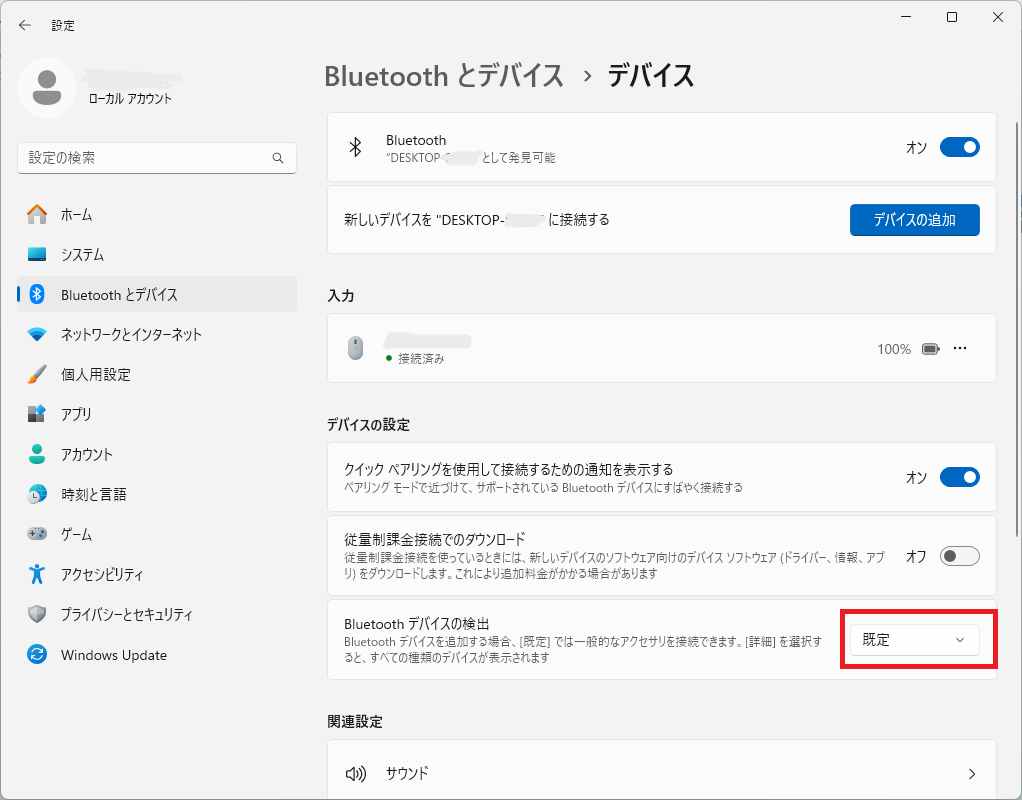Click the ローカル アカウント label
The width and height of the screenshot is (1022, 800).
tap(130, 98)
